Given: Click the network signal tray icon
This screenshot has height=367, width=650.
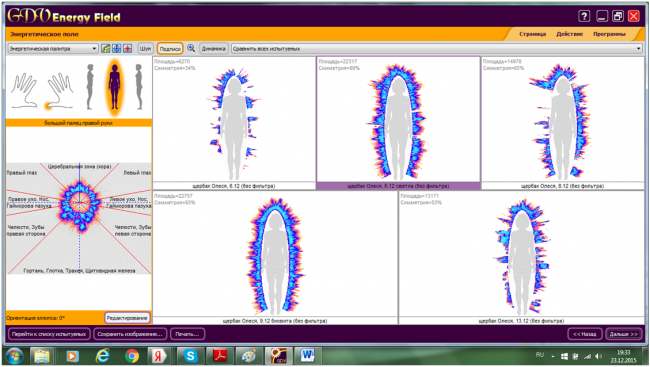Looking at the screenshot, I should coord(587,356).
